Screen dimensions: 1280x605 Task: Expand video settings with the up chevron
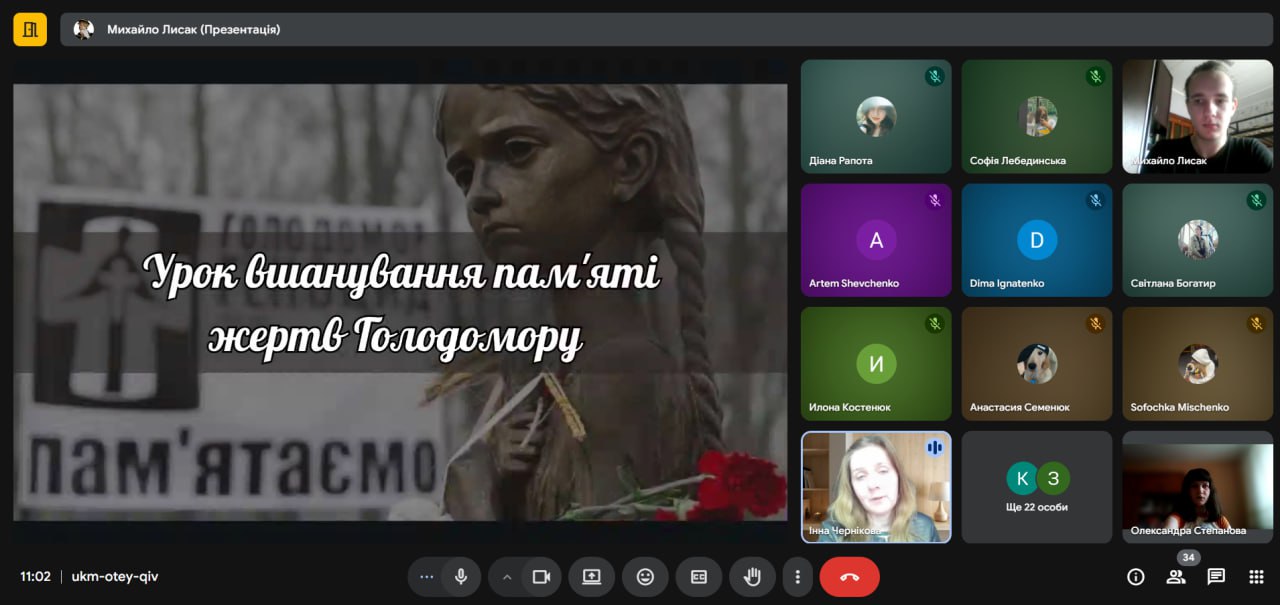[507, 577]
